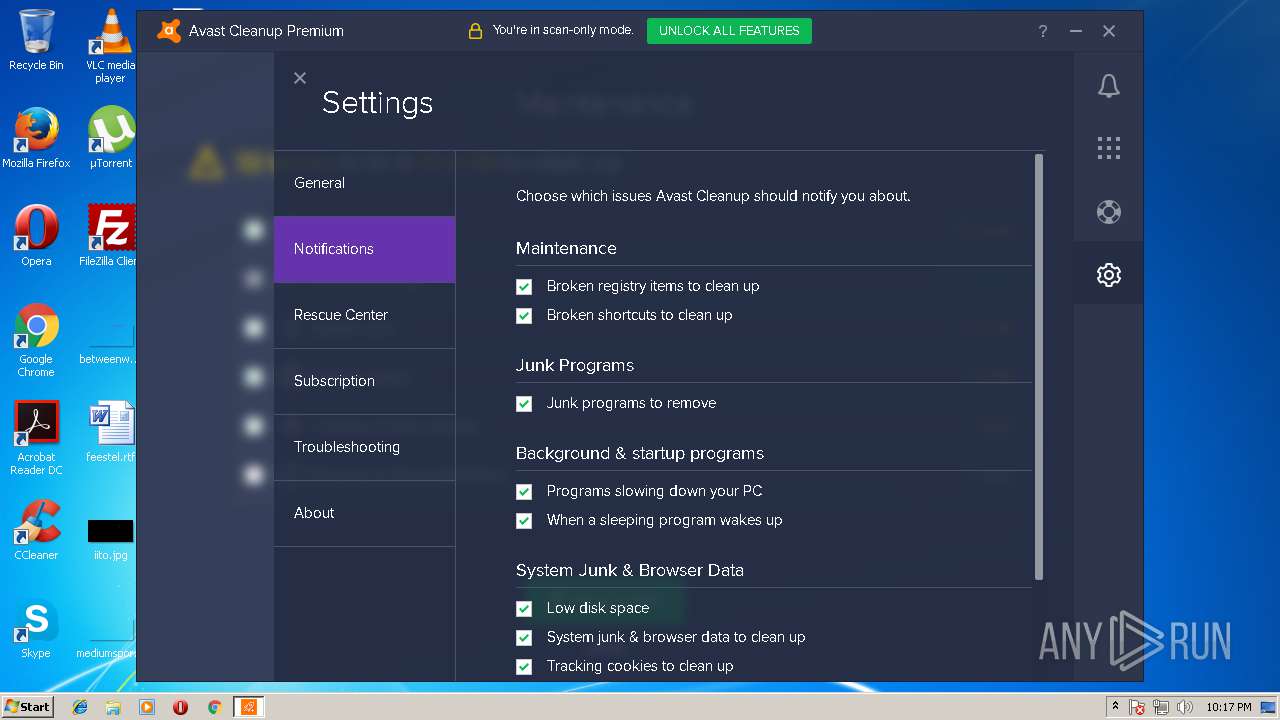Toggle Programs slowing down your PC
Viewport: 1280px width, 720px height.
(x=524, y=492)
